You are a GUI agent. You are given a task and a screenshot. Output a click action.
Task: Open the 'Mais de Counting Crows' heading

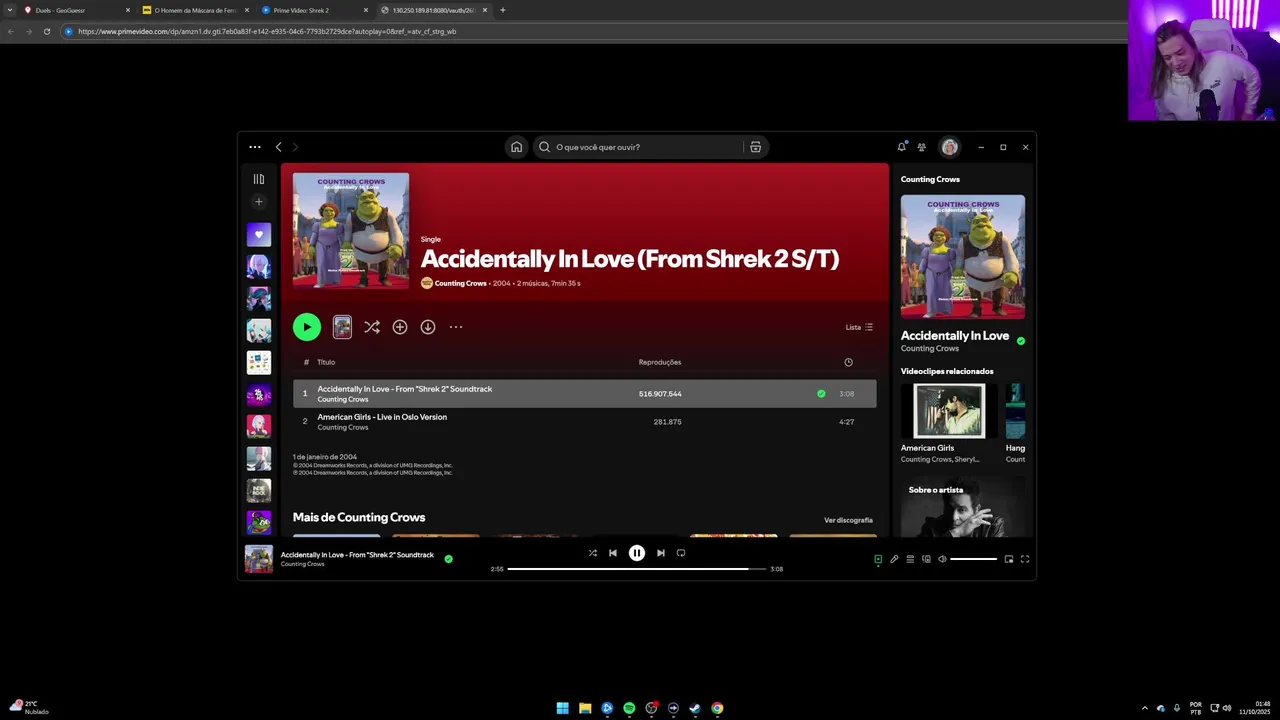(x=359, y=517)
